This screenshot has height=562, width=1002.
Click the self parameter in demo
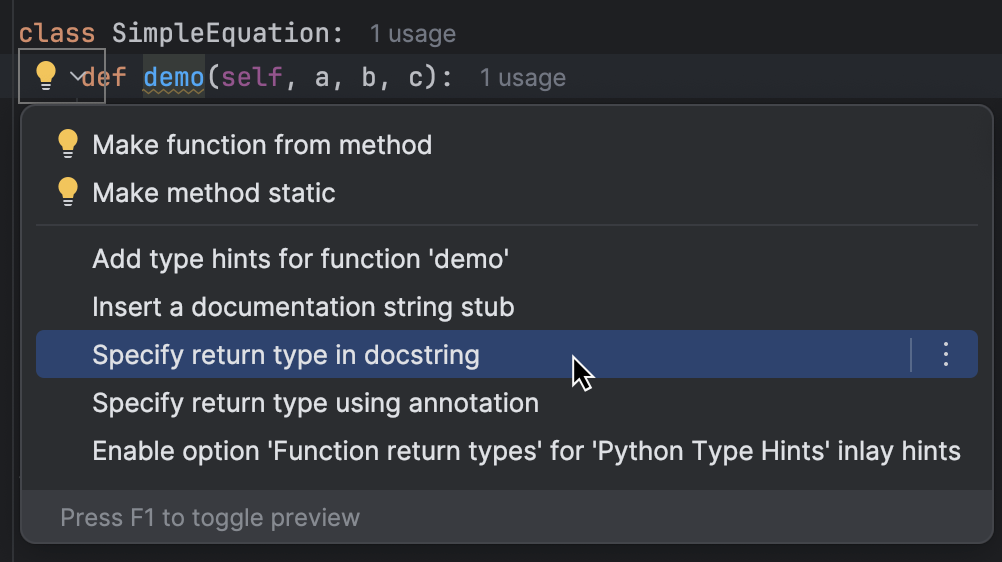(x=252, y=77)
